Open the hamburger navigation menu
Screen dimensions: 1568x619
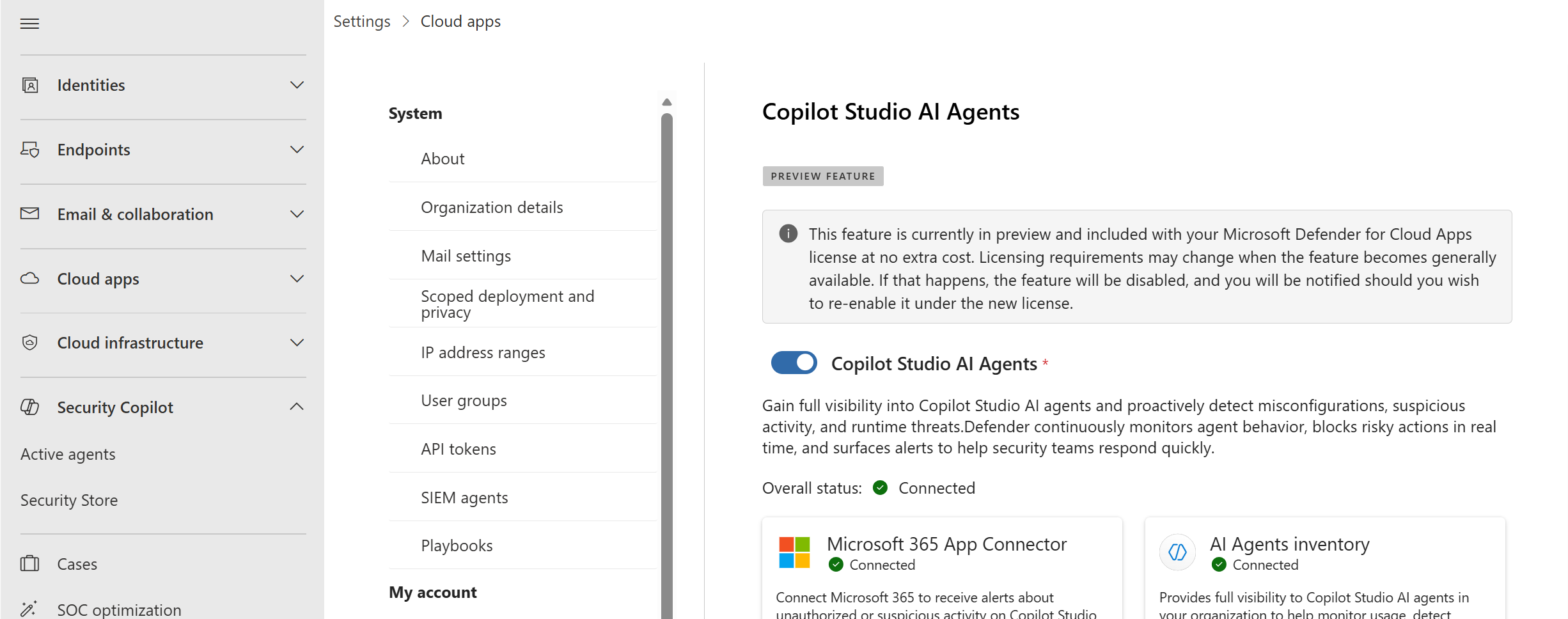pyautogui.click(x=29, y=24)
